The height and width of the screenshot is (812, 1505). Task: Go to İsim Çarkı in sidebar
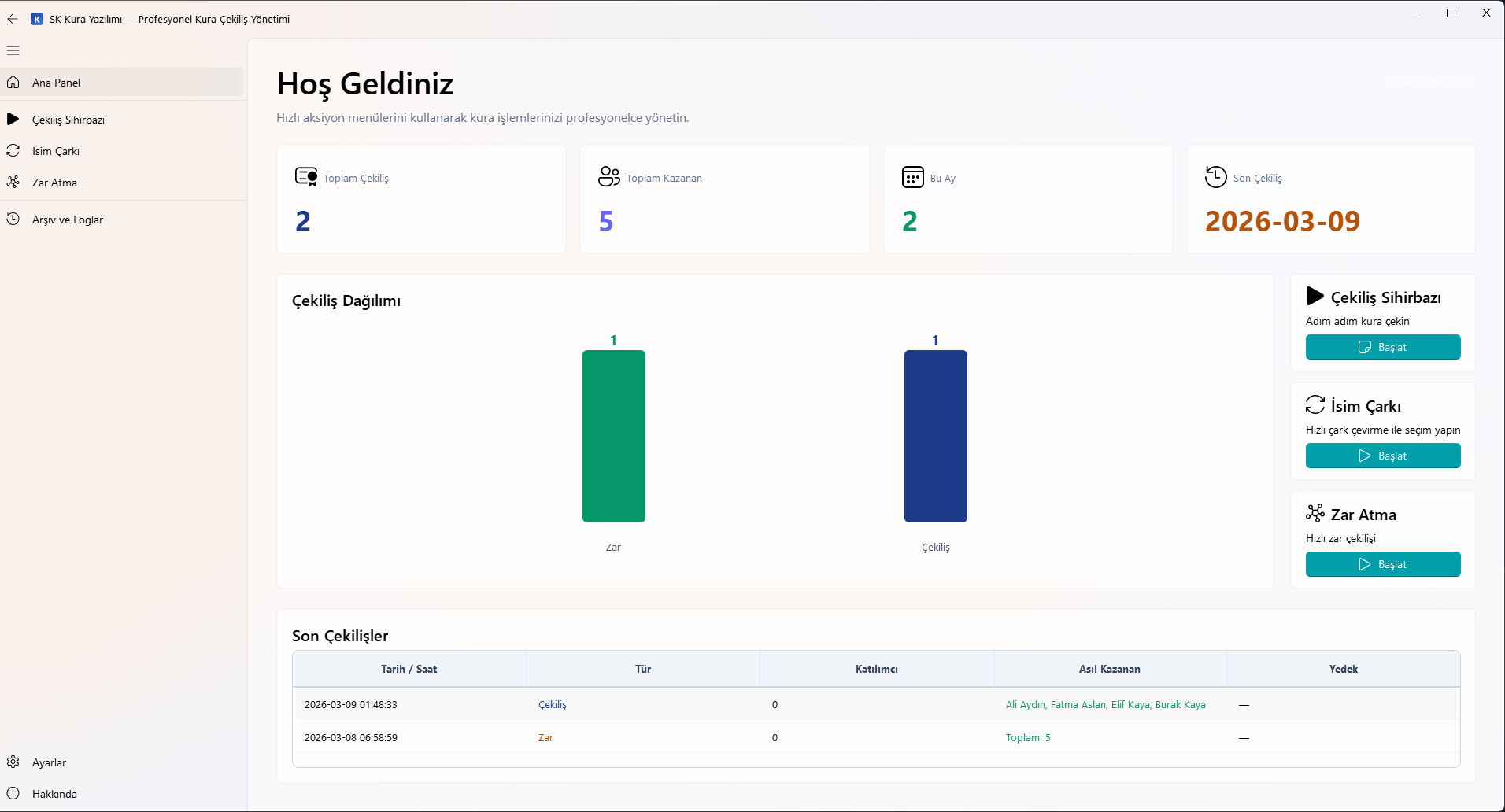56,151
